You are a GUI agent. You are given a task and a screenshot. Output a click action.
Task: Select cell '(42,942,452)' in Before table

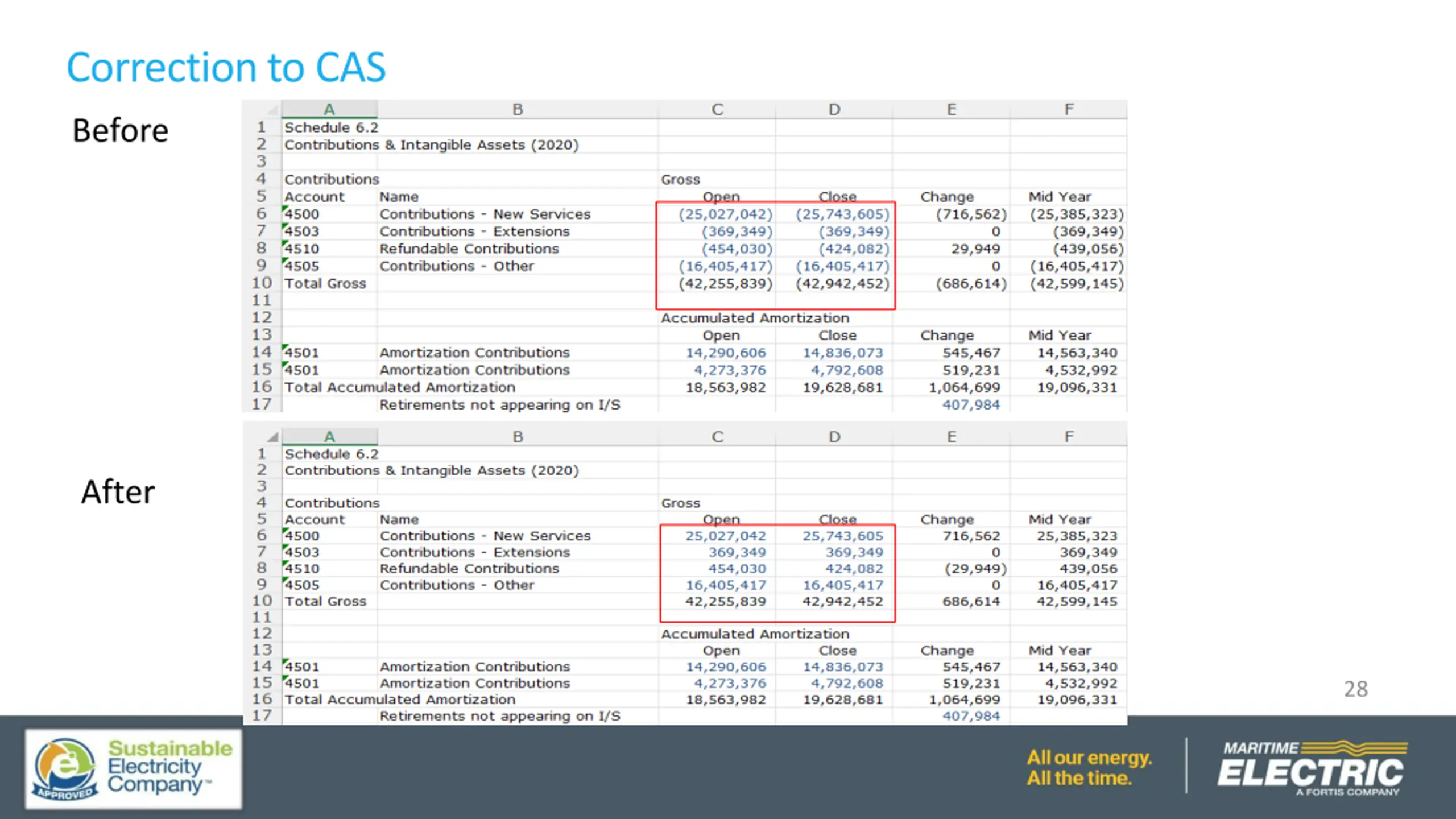click(x=842, y=284)
